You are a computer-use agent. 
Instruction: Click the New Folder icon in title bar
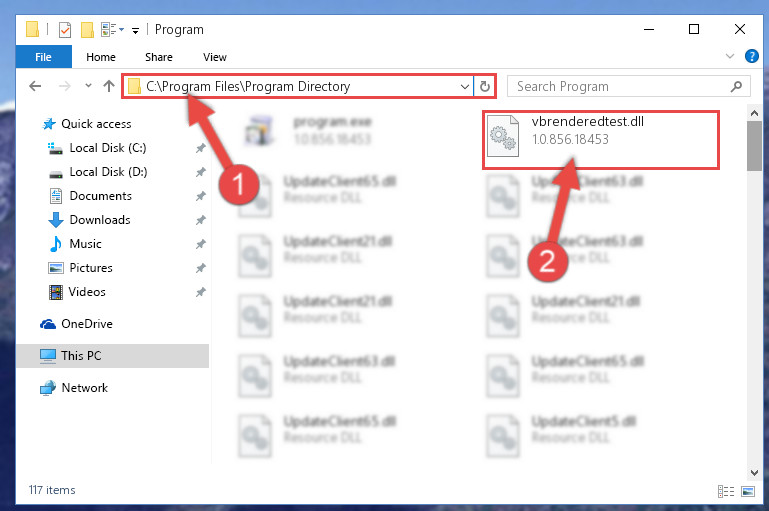pyautogui.click(x=87, y=30)
